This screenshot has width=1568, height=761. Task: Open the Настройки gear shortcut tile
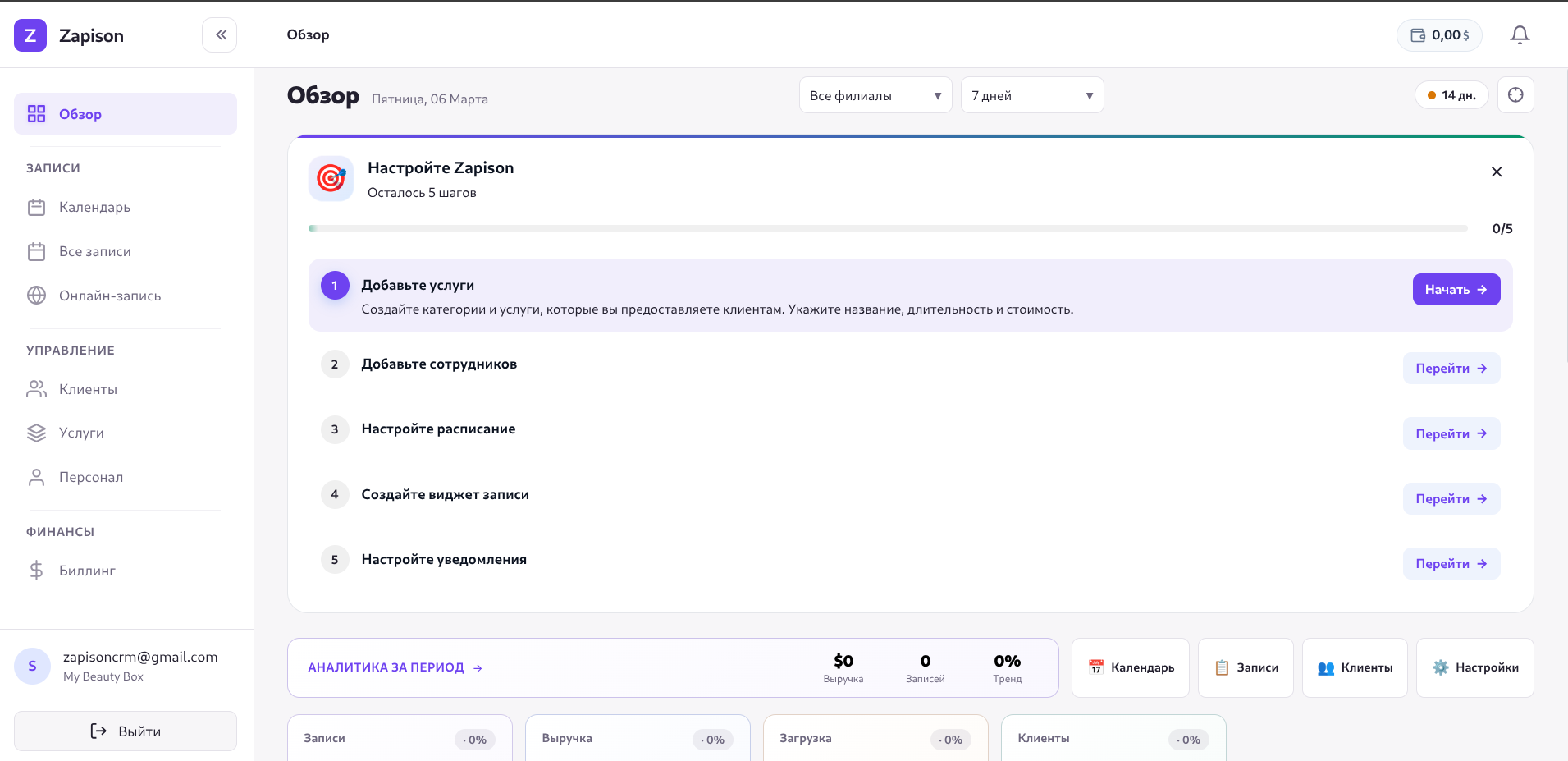[x=1474, y=667]
